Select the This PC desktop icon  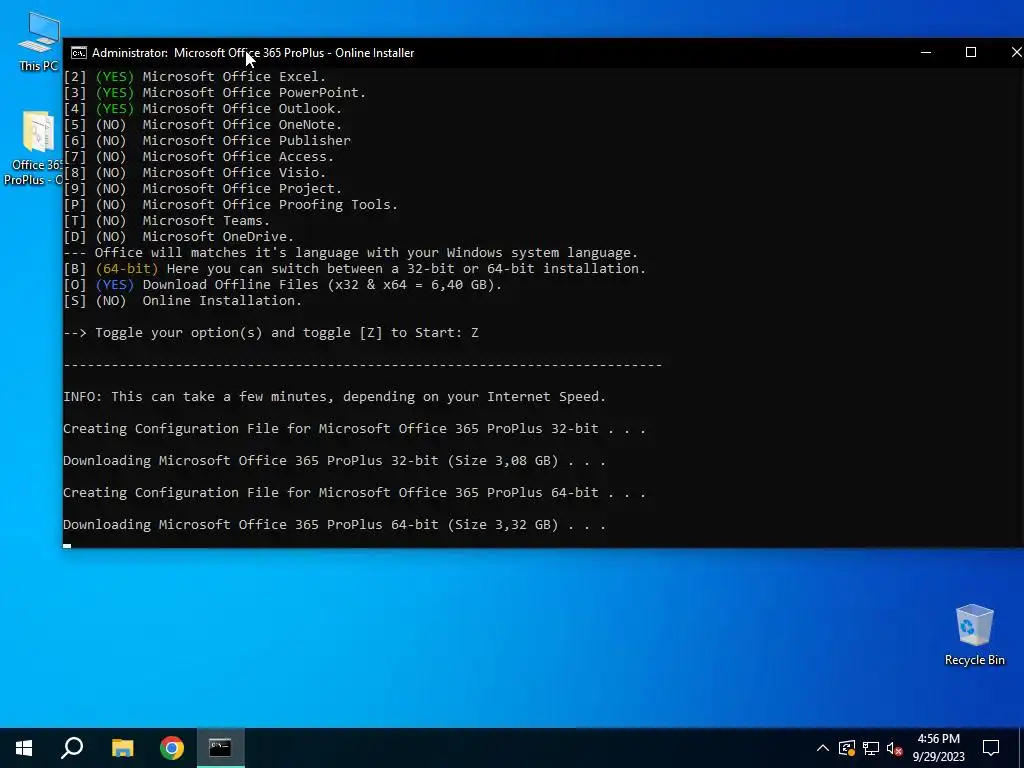point(39,41)
